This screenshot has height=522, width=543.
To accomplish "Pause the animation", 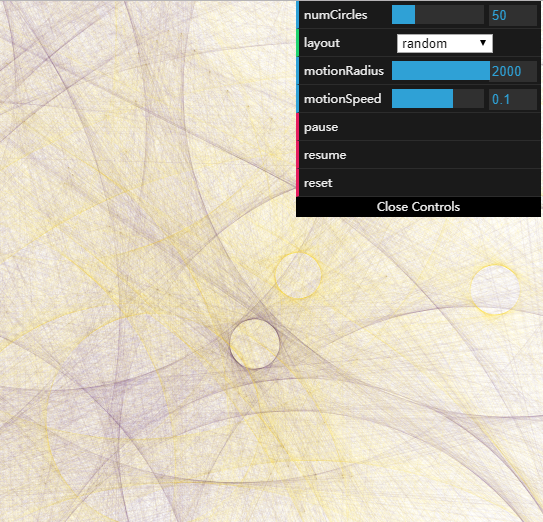I will (418, 127).
